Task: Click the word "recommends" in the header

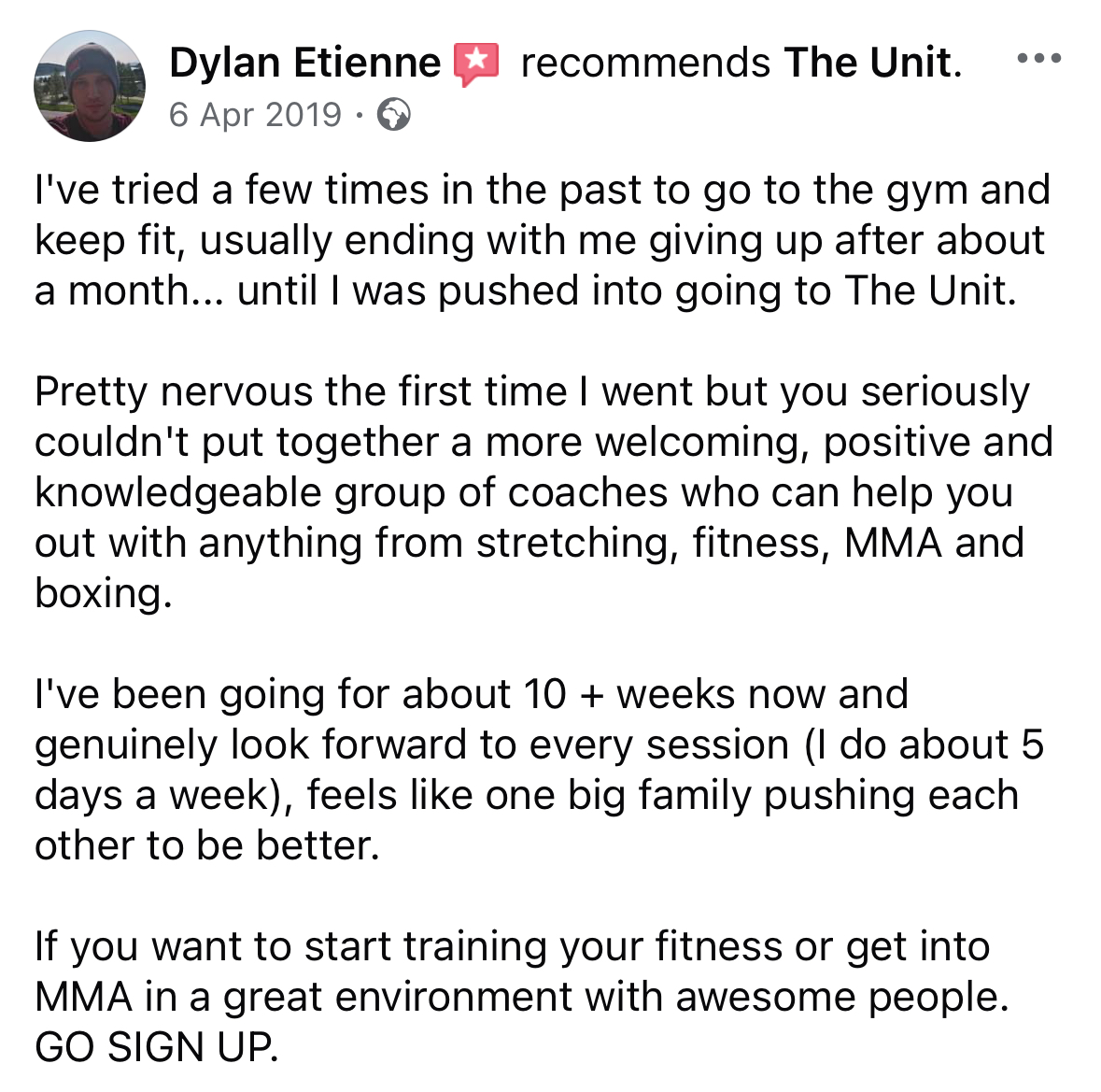Action: click(644, 63)
